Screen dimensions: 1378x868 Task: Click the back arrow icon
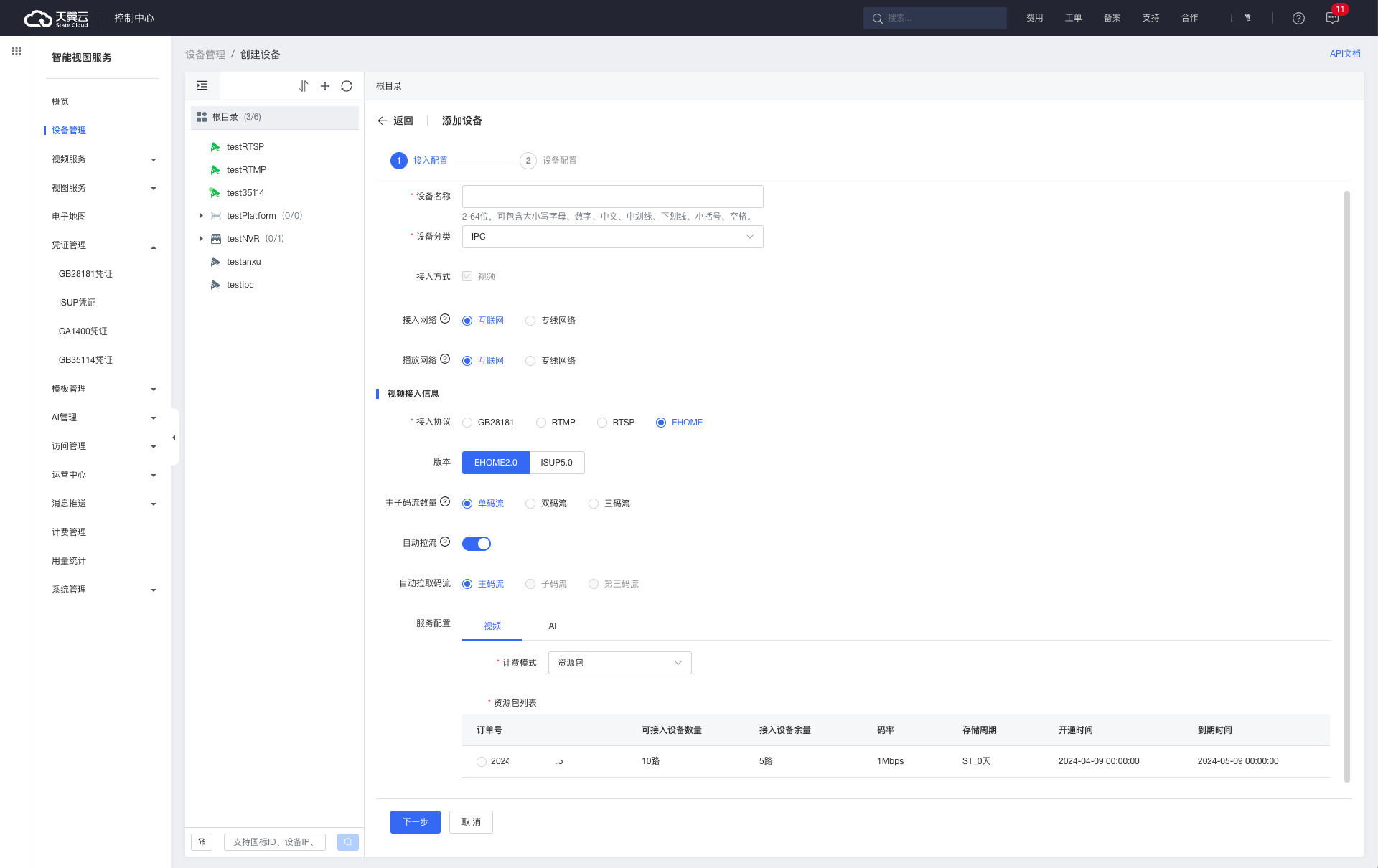coord(383,121)
